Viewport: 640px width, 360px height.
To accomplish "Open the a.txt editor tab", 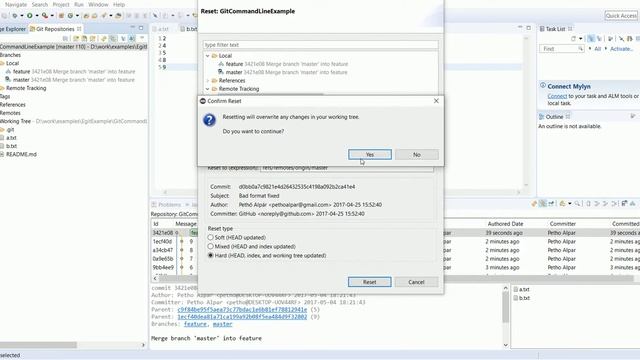I will point(163,29).
